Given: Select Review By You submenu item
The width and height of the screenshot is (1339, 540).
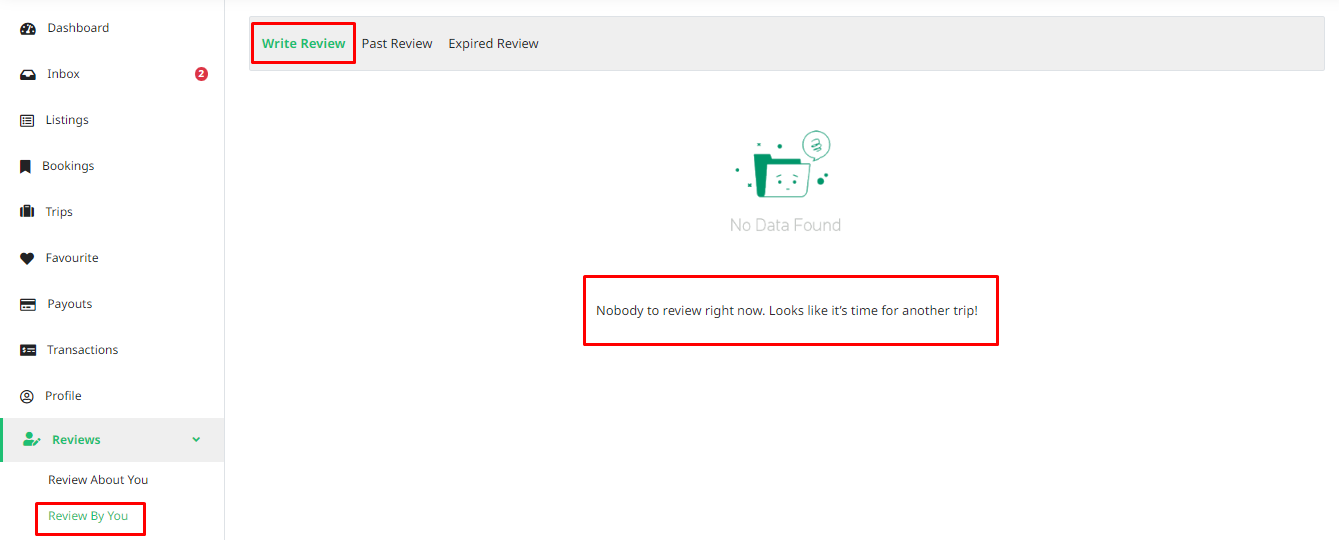Looking at the screenshot, I should coord(88,516).
